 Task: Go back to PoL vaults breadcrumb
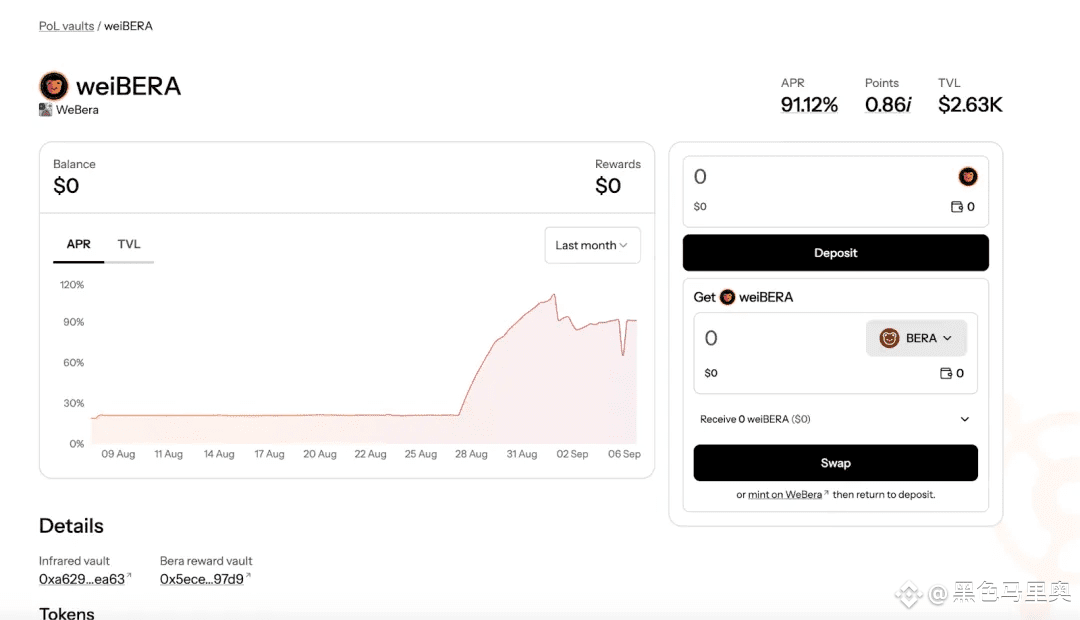point(66,26)
